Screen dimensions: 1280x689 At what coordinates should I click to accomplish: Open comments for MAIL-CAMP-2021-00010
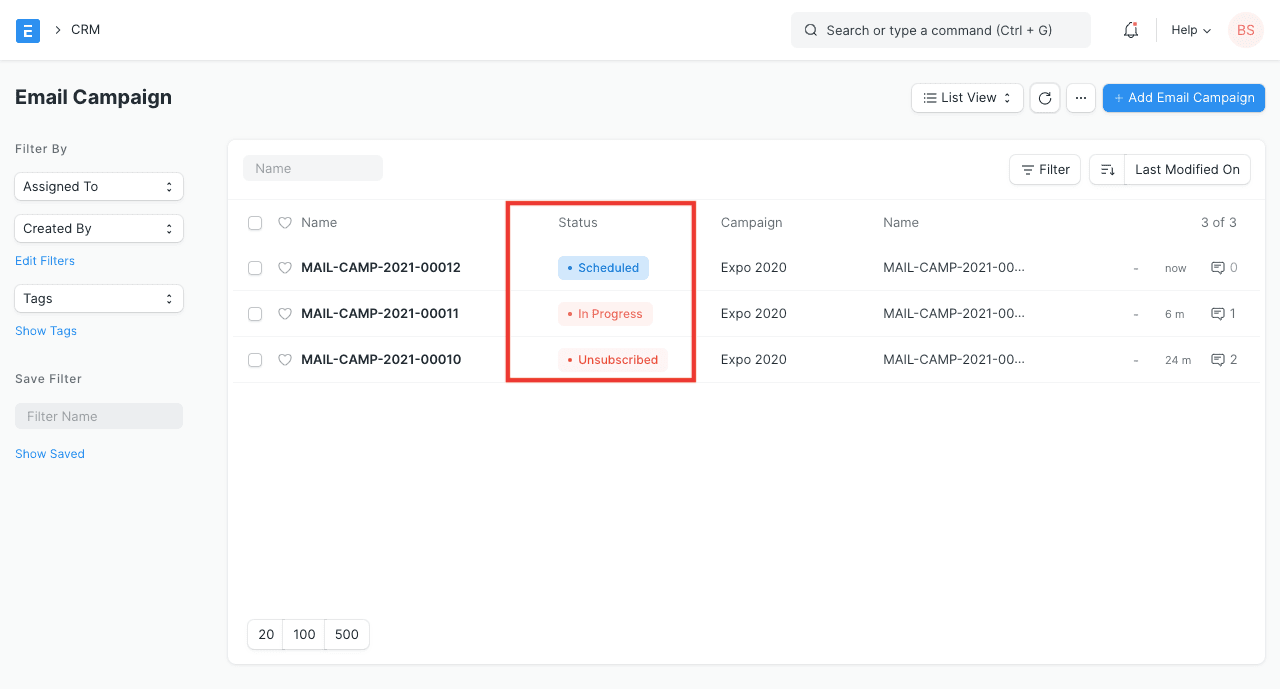1224,360
